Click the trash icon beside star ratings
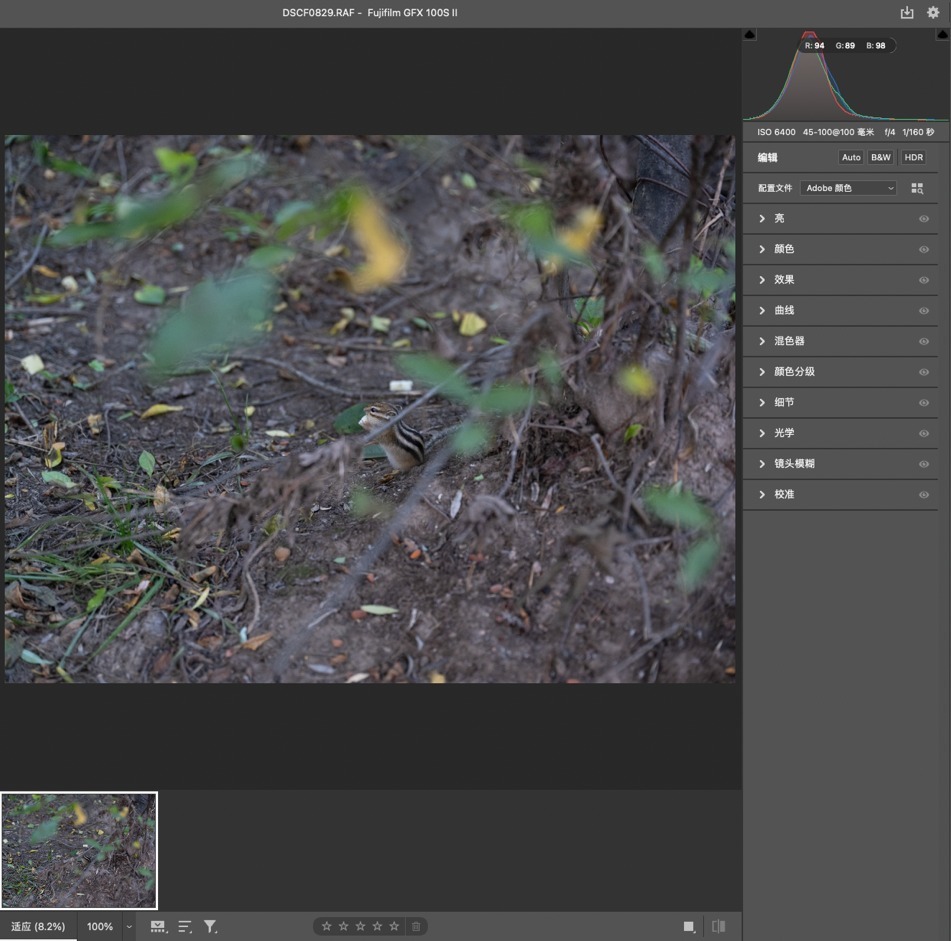 [416, 927]
